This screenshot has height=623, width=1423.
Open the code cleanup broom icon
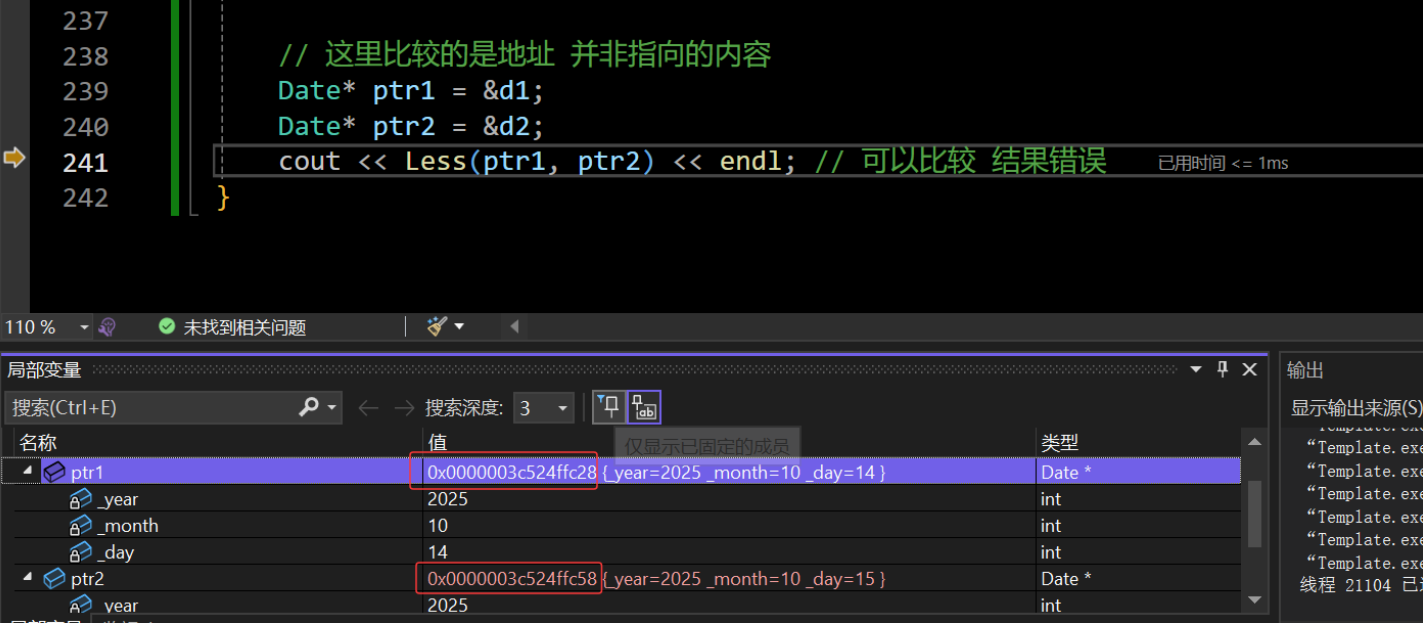tap(437, 326)
